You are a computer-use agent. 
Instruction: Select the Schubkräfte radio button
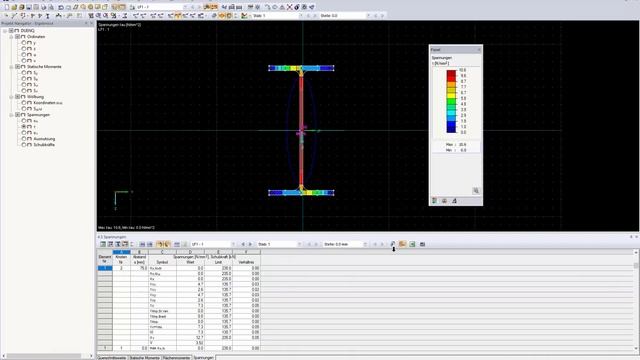pos(24,145)
